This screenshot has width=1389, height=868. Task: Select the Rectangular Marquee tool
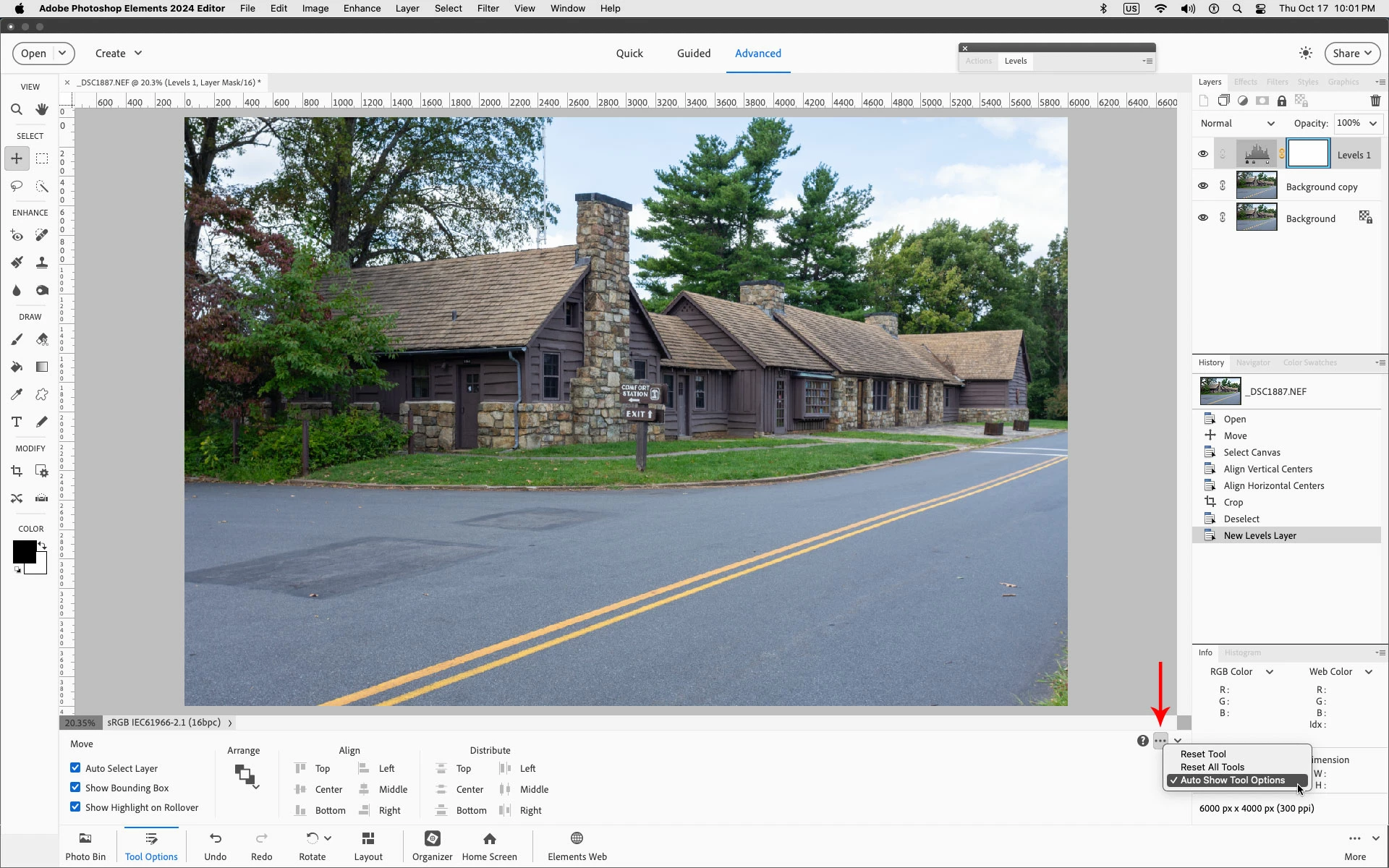click(42, 158)
